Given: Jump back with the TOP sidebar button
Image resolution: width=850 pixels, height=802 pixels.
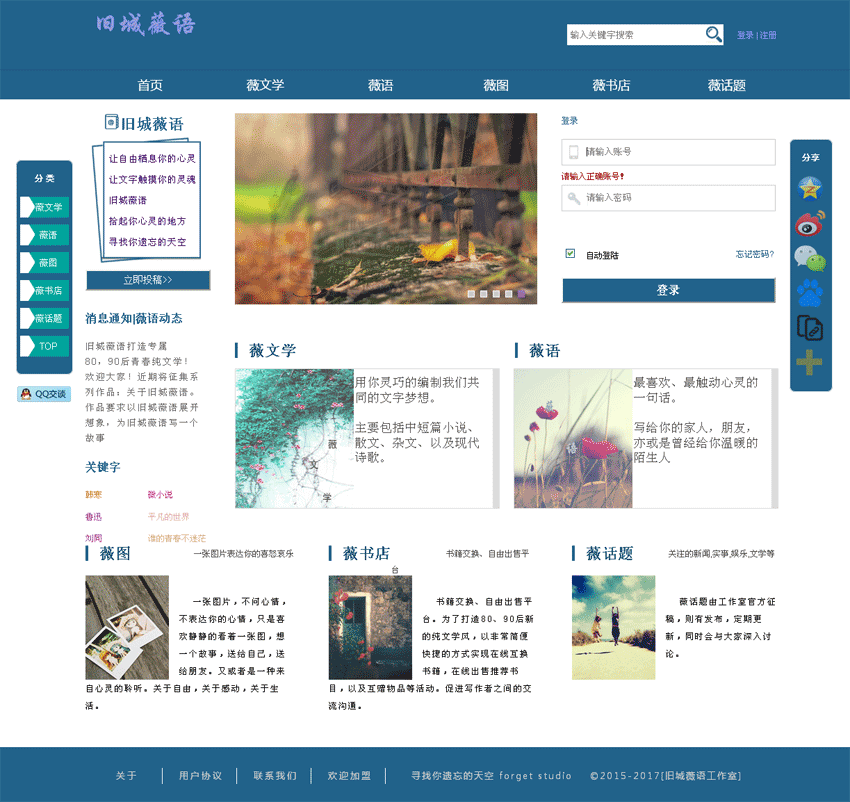Looking at the screenshot, I should pos(44,346).
